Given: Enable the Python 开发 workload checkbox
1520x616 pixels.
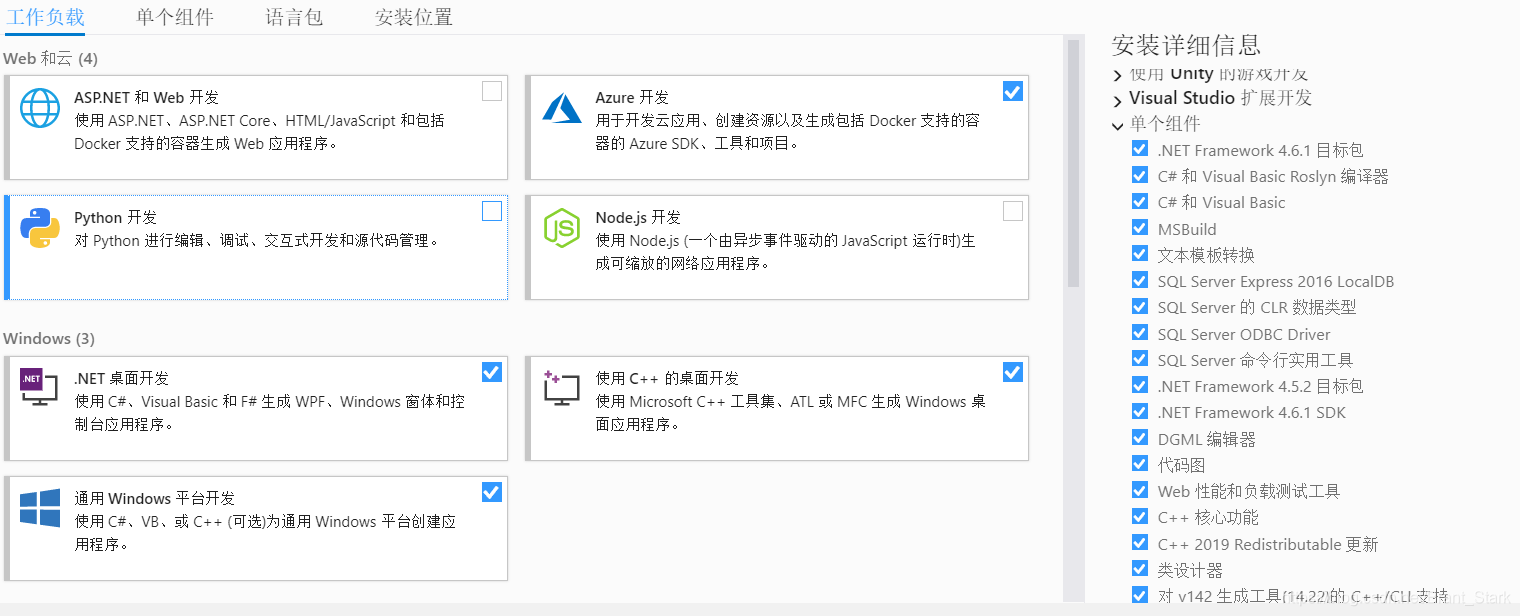Looking at the screenshot, I should (491, 211).
